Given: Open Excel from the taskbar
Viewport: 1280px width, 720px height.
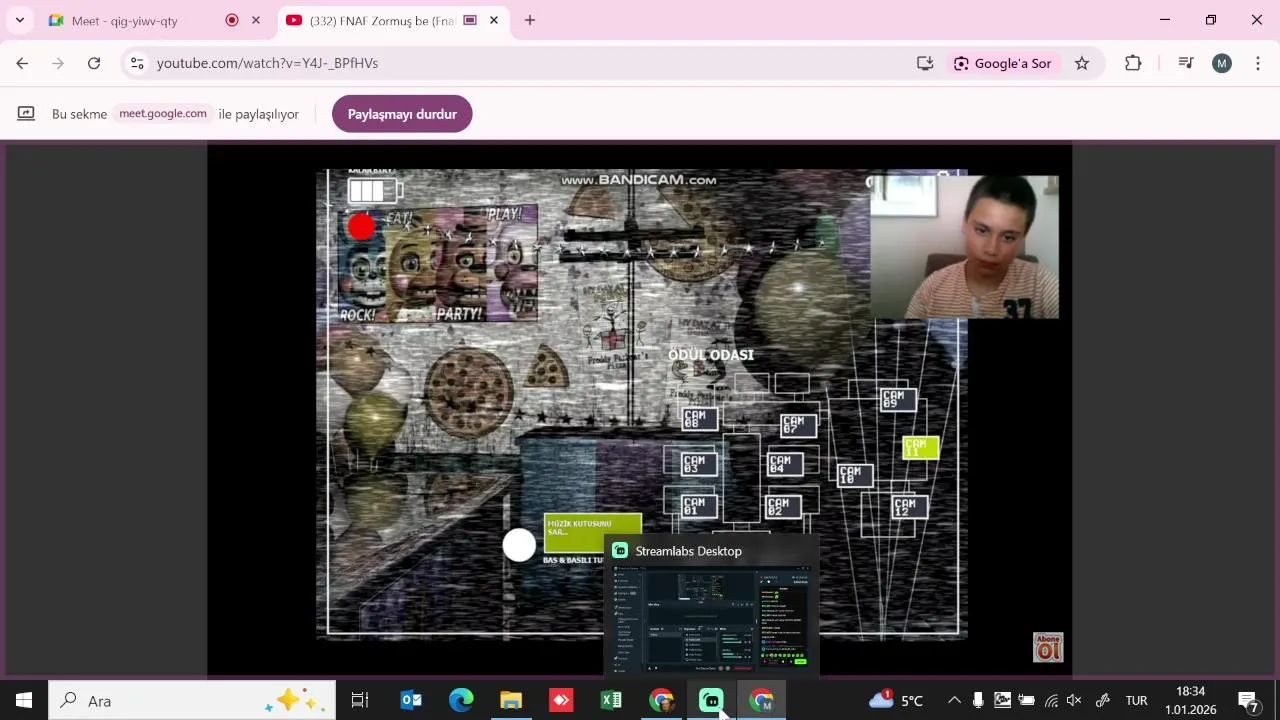Looking at the screenshot, I should point(611,700).
